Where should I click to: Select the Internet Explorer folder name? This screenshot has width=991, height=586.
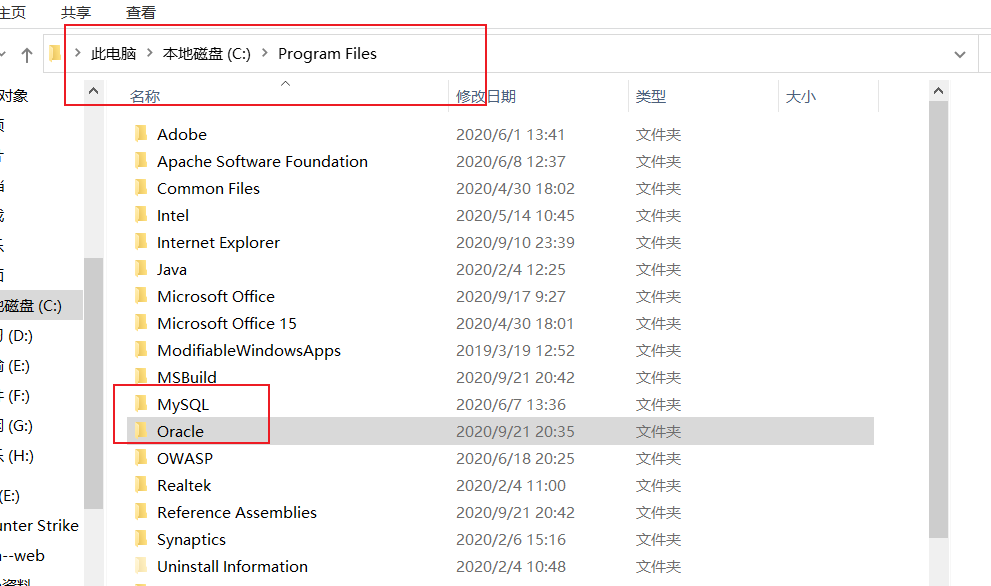pos(219,242)
